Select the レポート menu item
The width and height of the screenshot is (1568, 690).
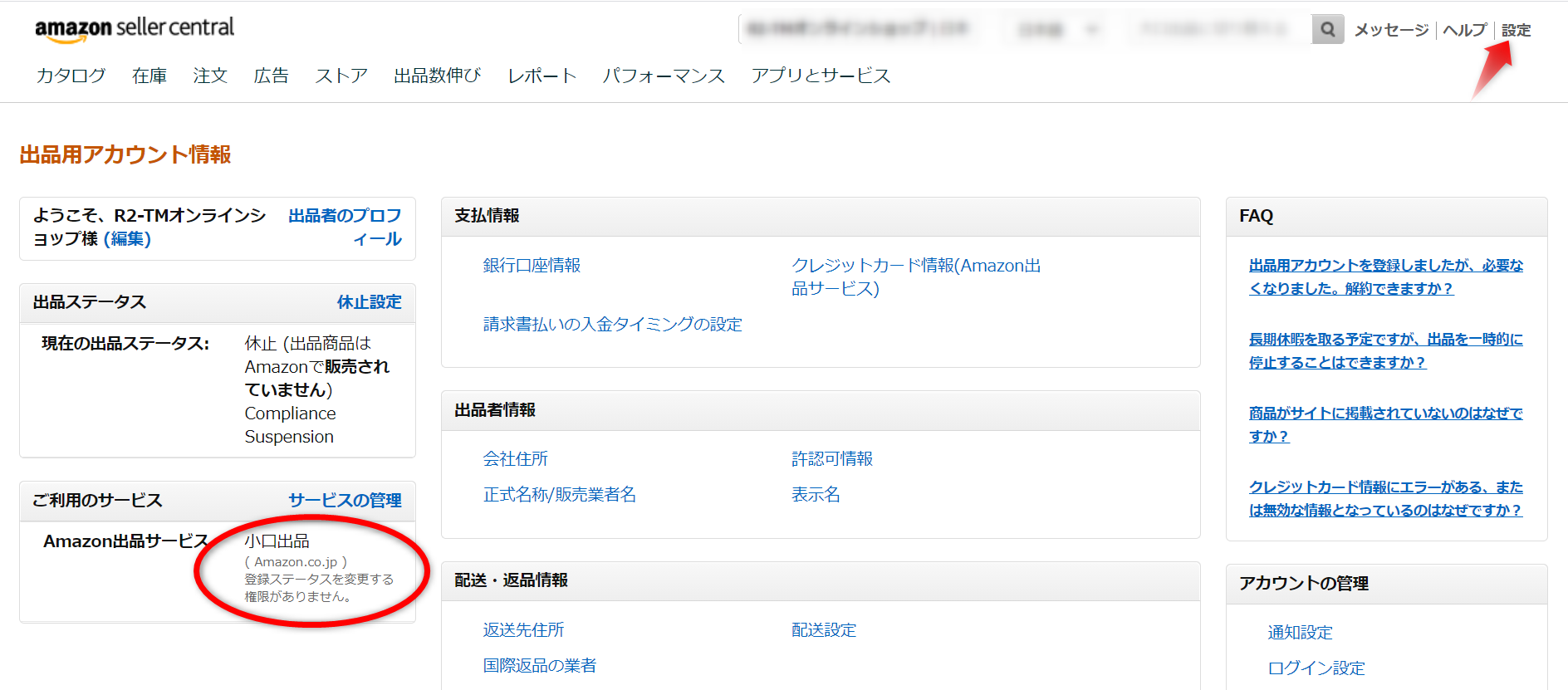coord(541,76)
